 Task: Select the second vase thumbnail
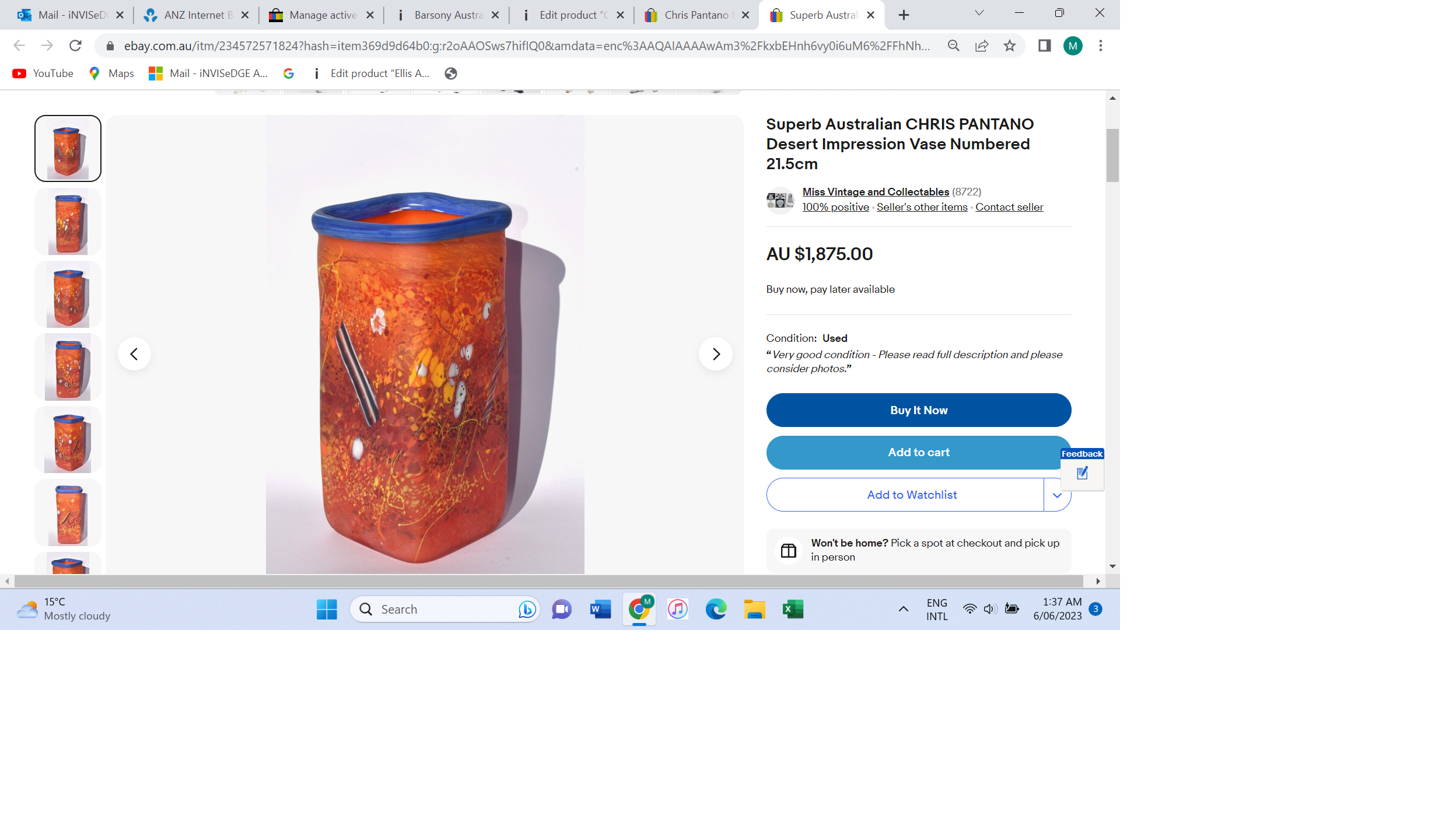pyautogui.click(x=68, y=222)
